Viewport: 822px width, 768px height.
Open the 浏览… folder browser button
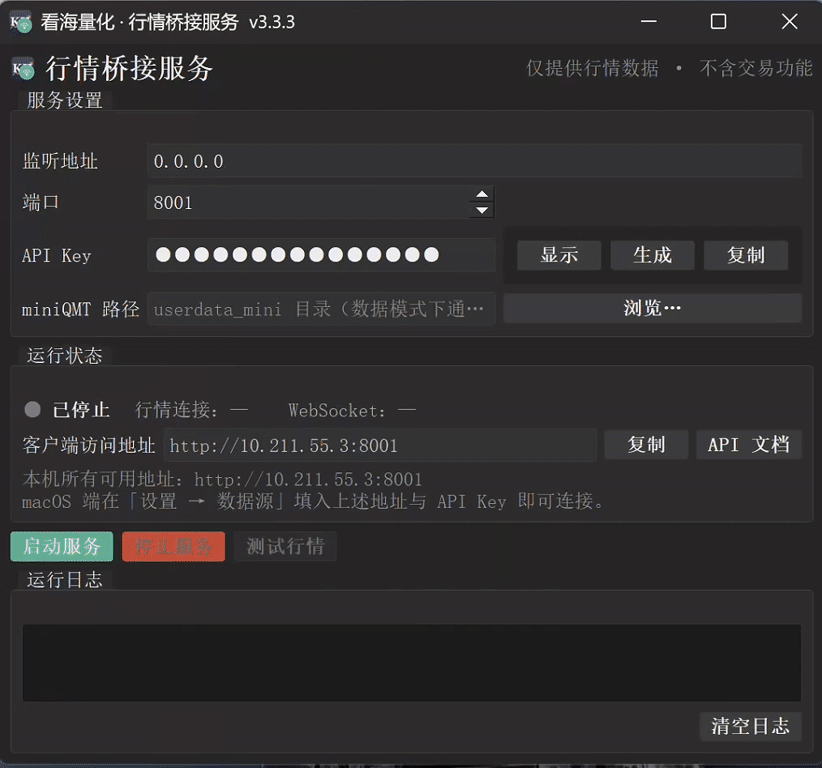point(652,308)
